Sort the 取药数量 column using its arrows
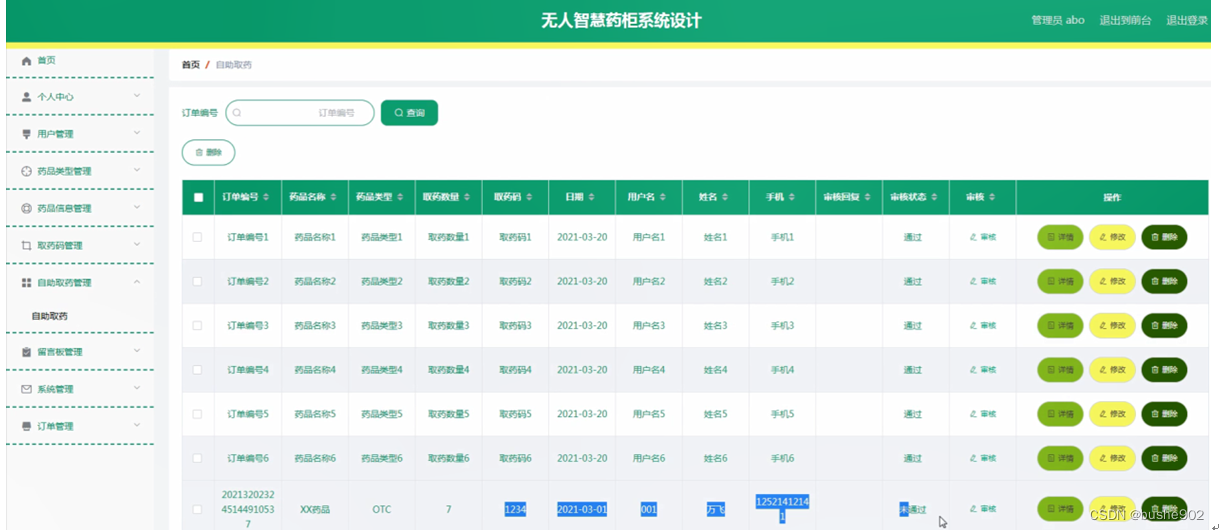 pyautogui.click(x=467, y=198)
